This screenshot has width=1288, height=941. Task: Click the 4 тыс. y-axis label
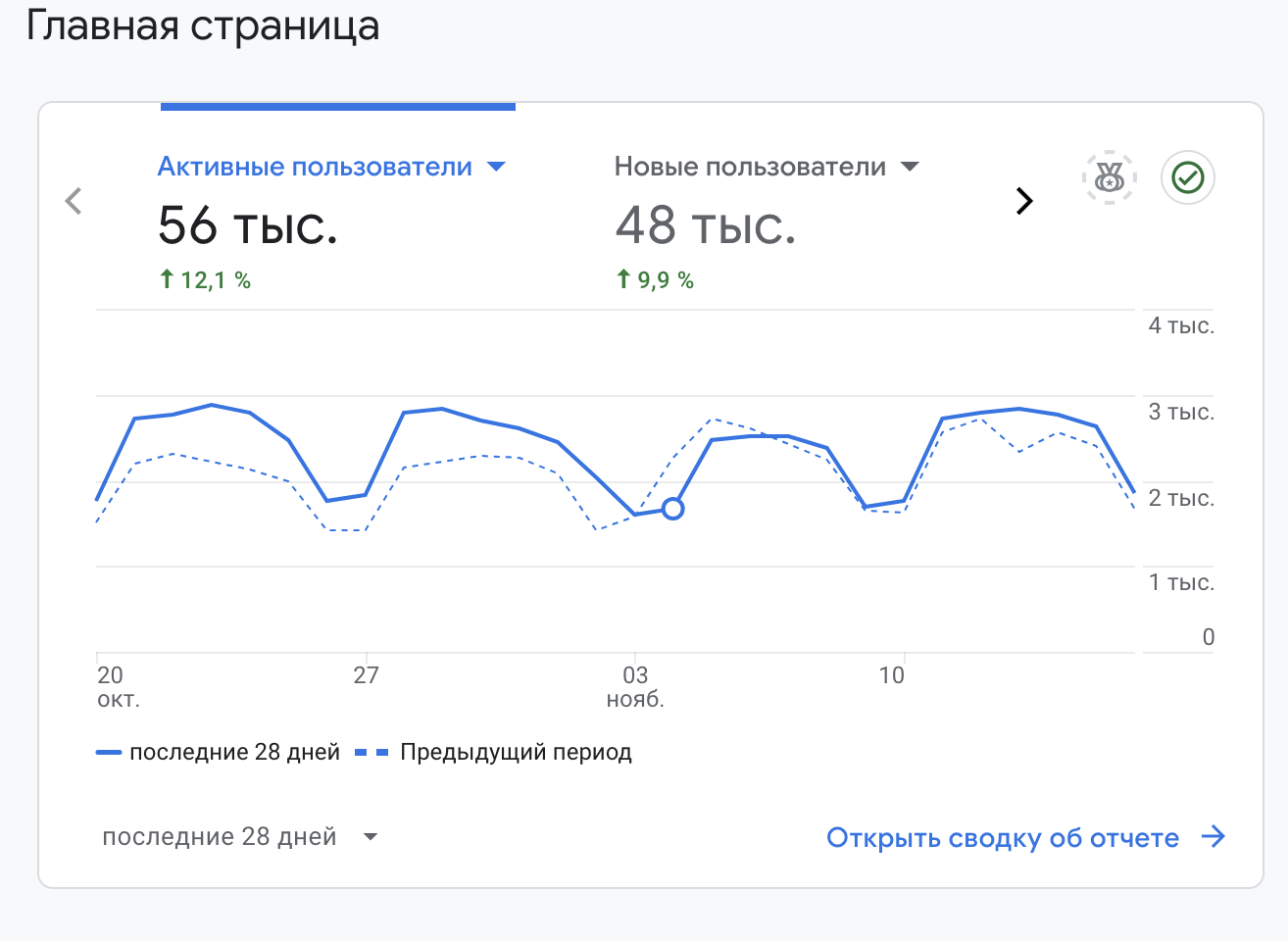[1181, 325]
